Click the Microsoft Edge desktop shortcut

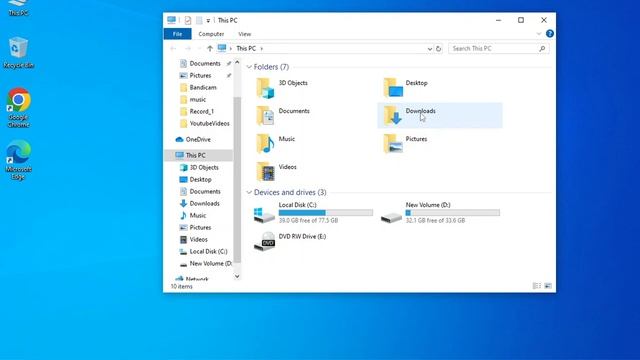point(18,160)
